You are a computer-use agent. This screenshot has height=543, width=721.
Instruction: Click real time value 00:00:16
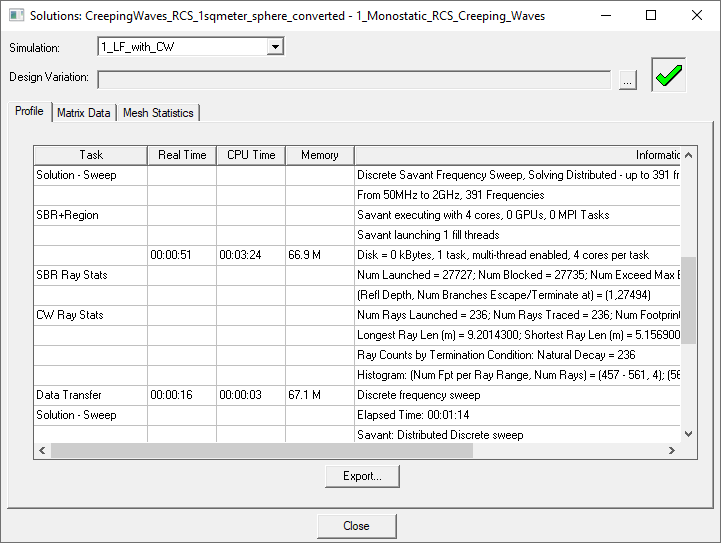(182, 395)
